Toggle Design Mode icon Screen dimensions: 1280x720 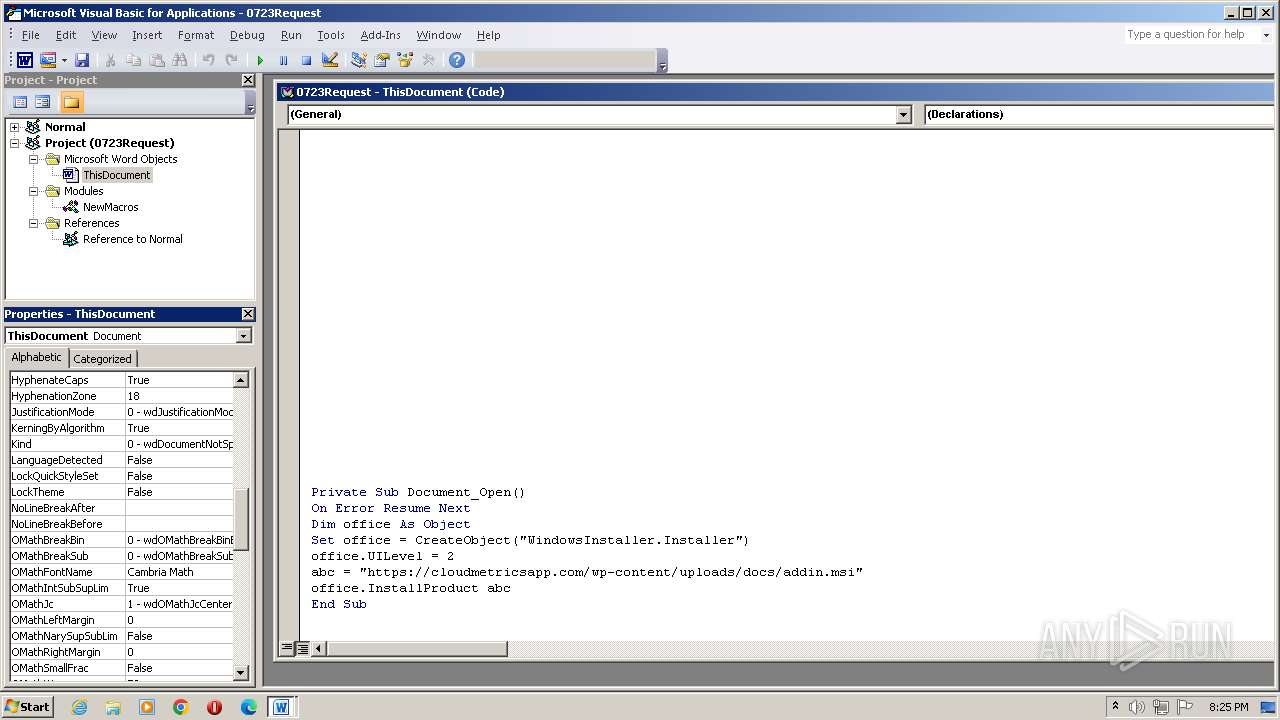click(x=330, y=61)
